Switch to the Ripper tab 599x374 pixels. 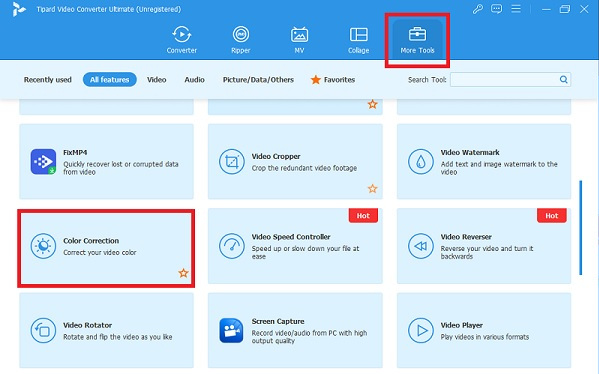click(241, 40)
